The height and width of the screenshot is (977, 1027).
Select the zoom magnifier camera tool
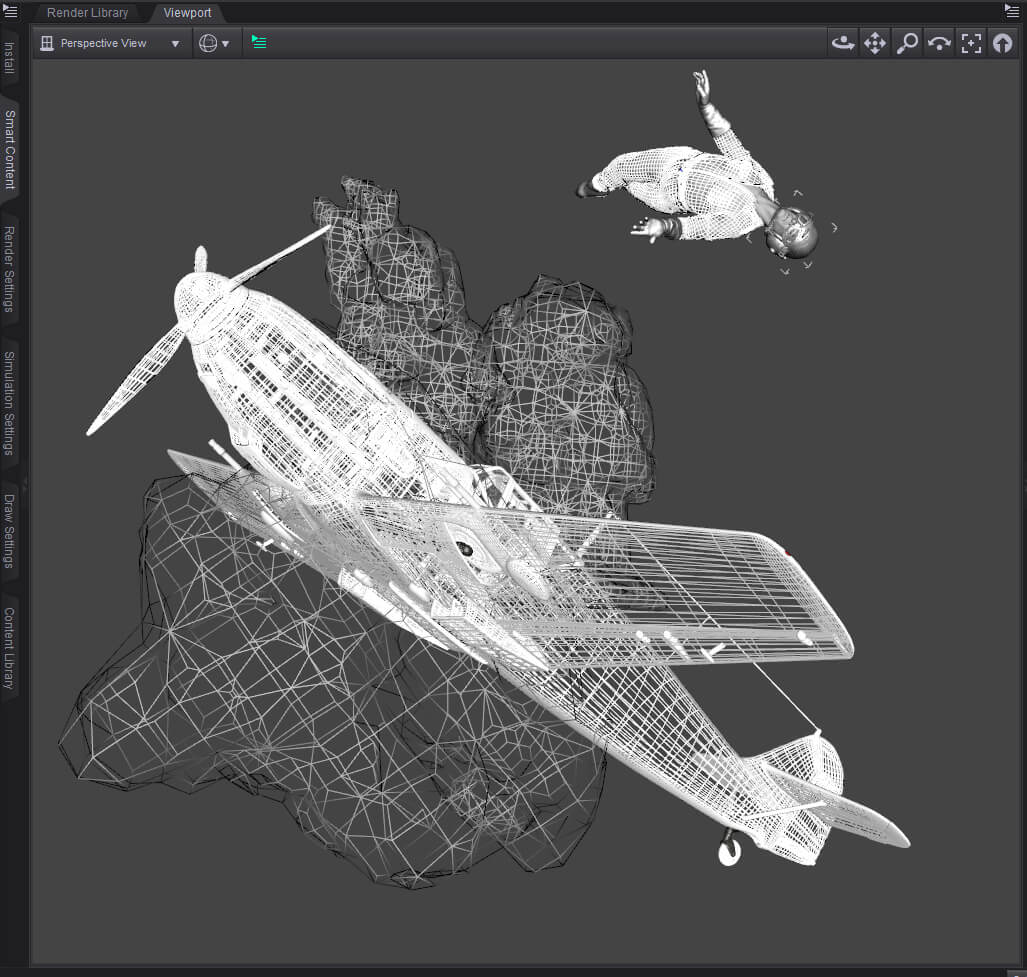(907, 43)
